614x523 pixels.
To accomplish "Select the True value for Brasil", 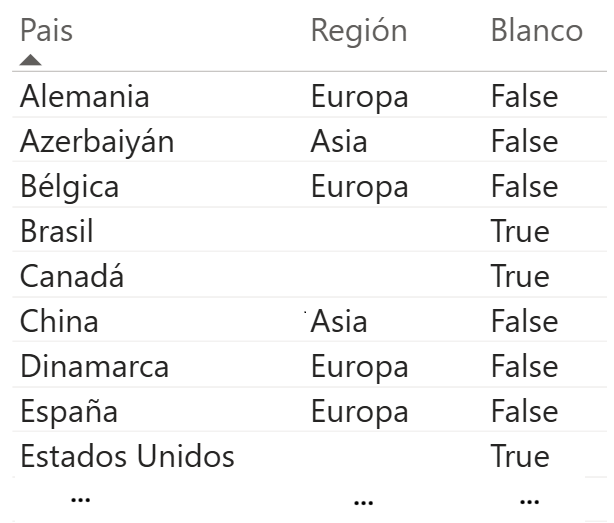I will click(x=519, y=232).
